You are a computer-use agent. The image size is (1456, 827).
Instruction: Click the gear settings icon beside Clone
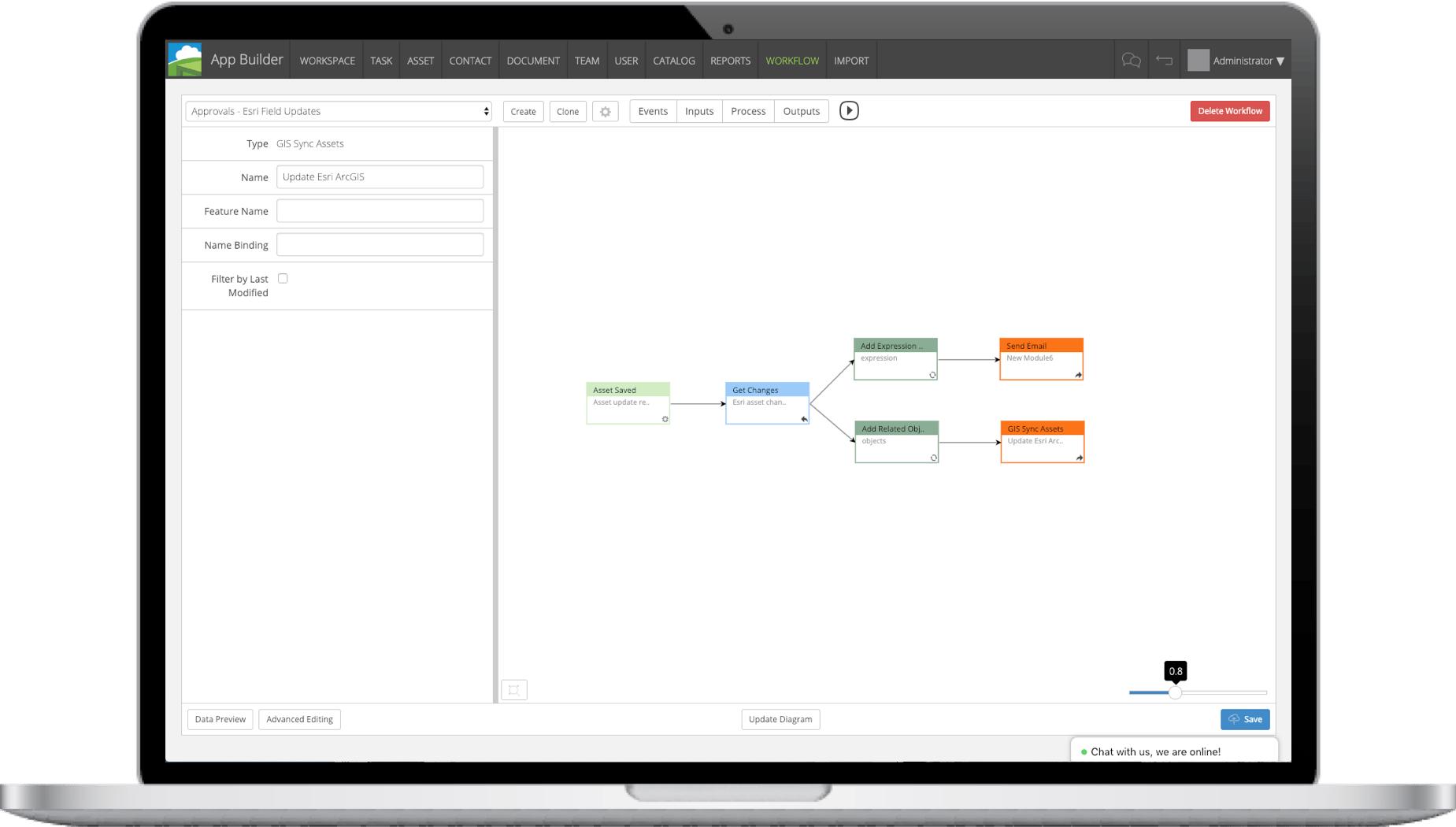pos(605,111)
